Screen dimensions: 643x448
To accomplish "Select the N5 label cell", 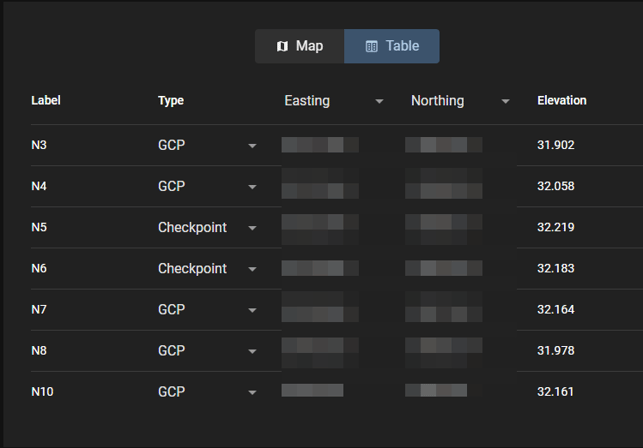I will tap(39, 227).
